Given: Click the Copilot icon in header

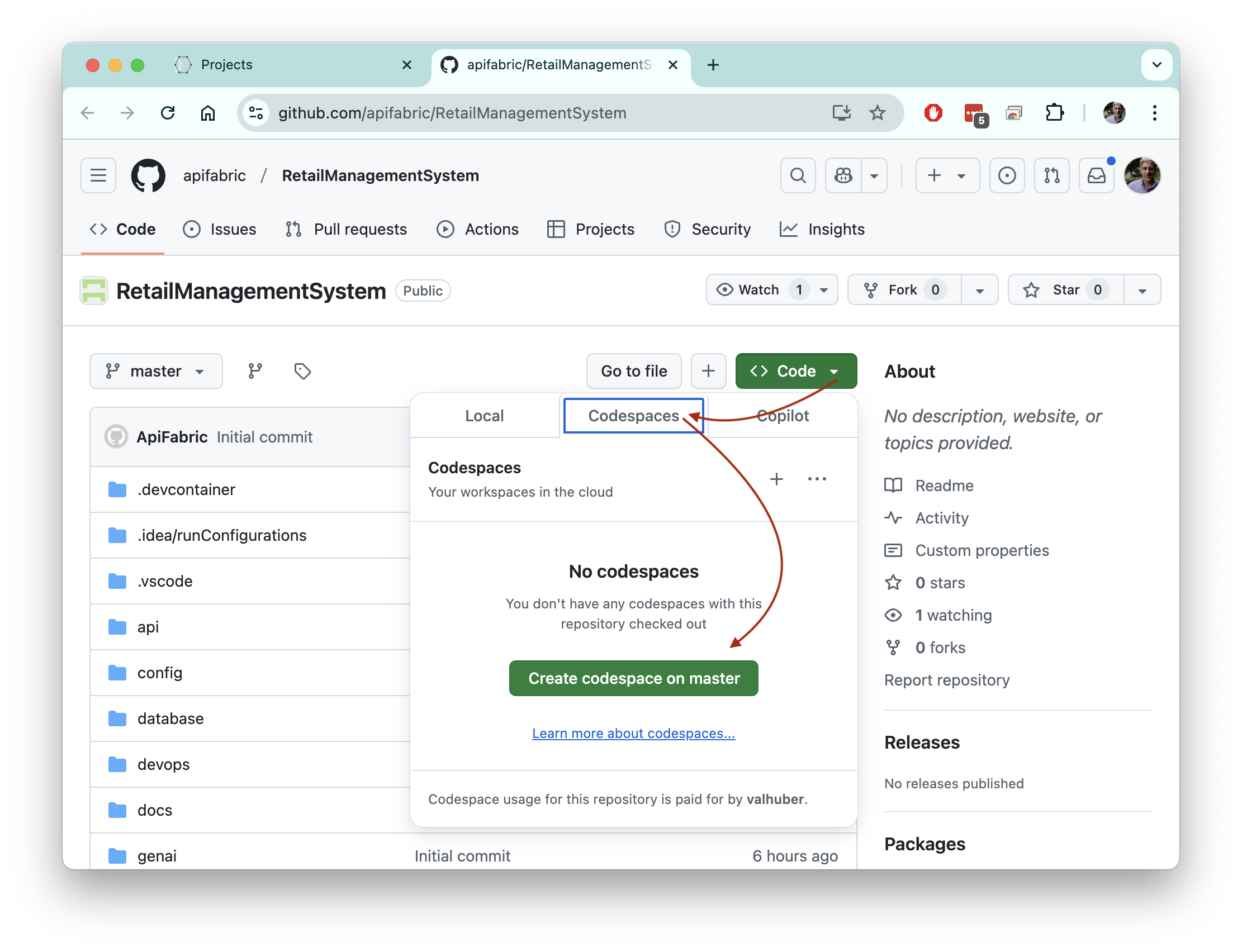Looking at the screenshot, I should pyautogui.click(x=843, y=175).
